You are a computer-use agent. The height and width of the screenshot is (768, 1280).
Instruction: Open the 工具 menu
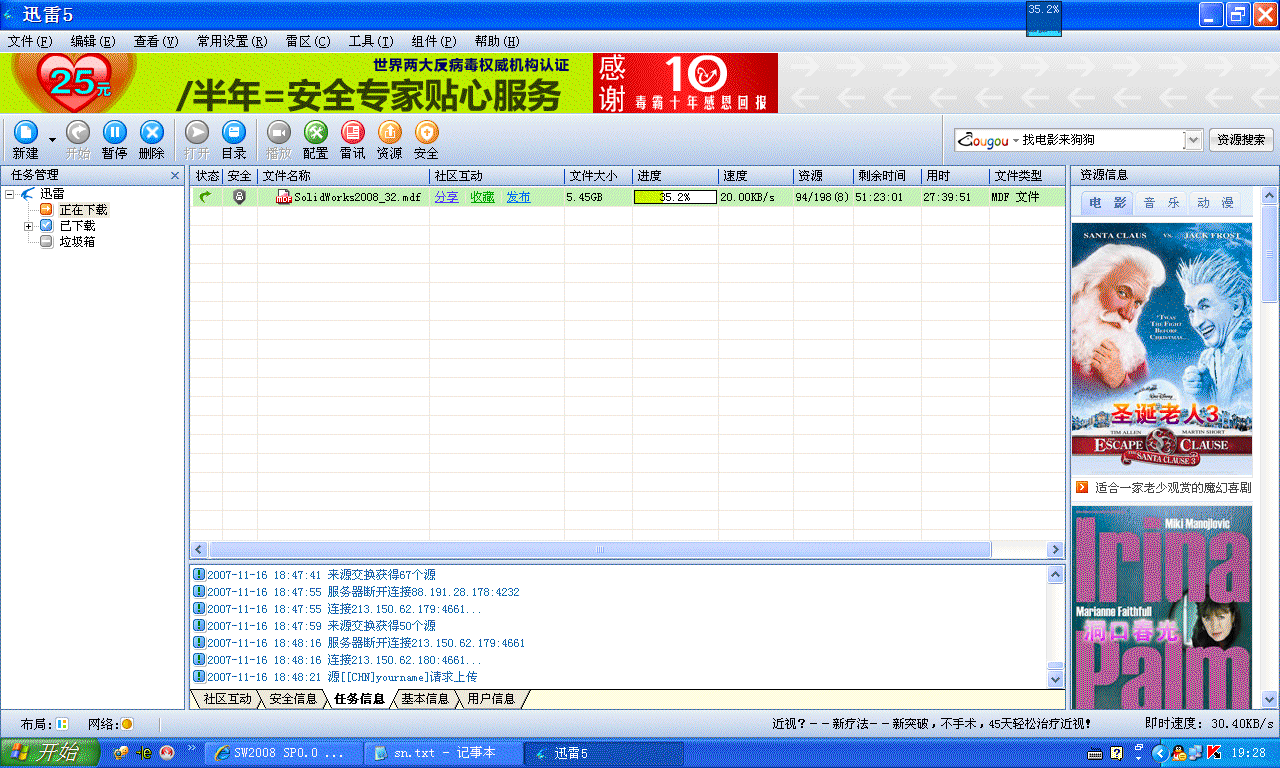point(371,42)
